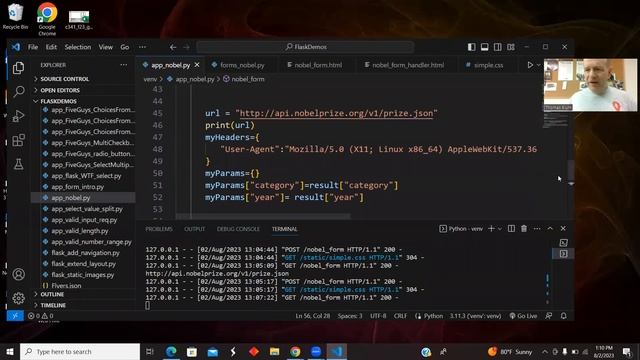This screenshot has width=640, height=360.
Task: Open Run and Debug view
Action: [x=18, y=116]
